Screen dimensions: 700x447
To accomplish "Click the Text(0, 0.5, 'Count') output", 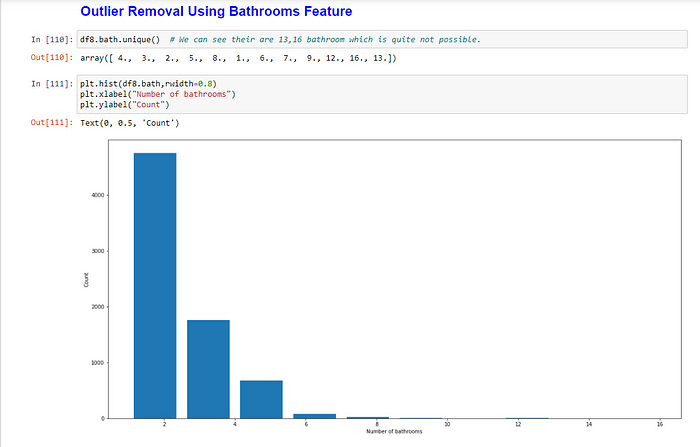I will tap(129, 123).
